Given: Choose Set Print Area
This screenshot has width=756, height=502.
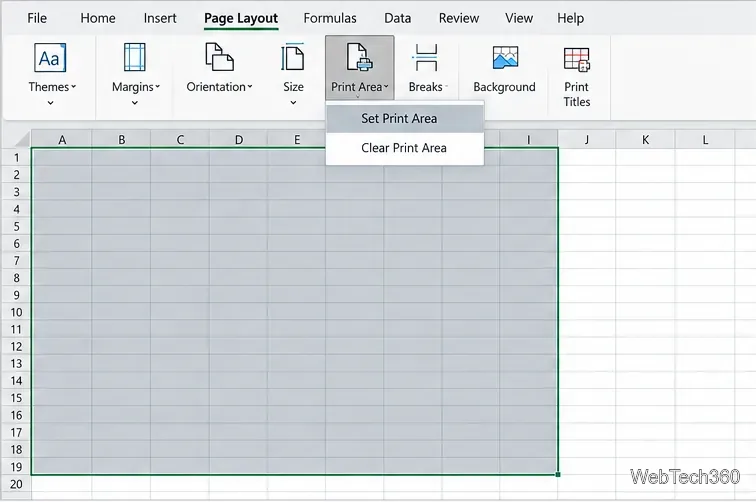Looking at the screenshot, I should coord(405,119).
